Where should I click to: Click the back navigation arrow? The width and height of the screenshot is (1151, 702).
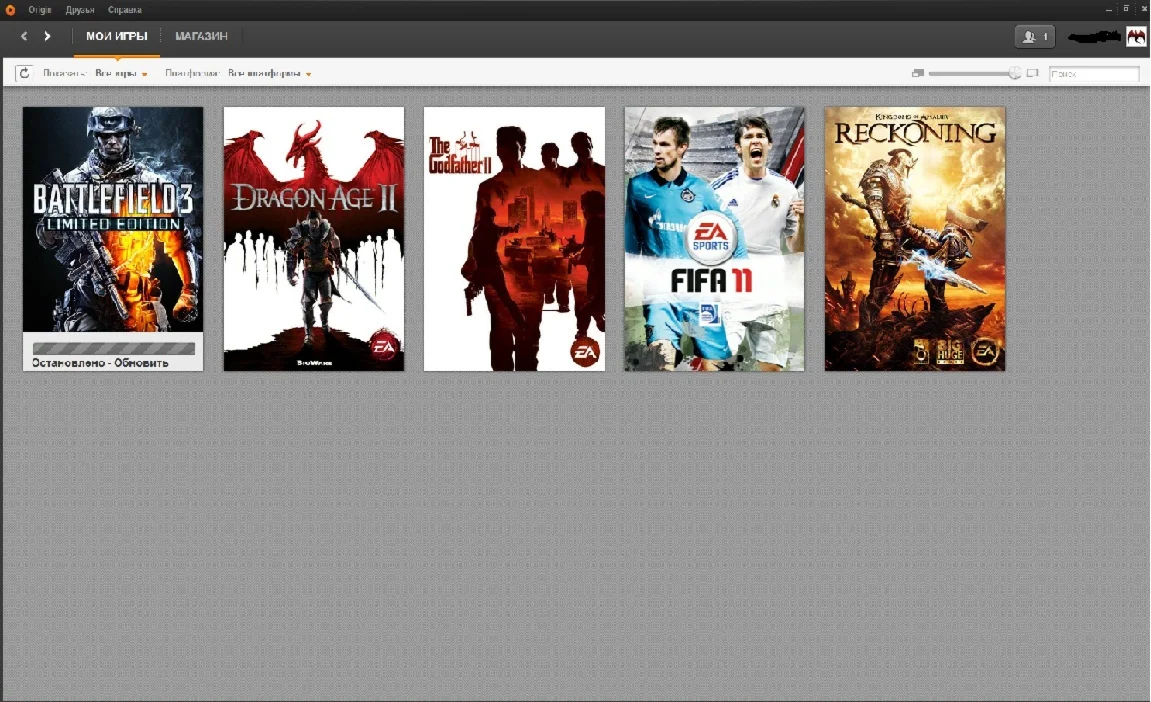(x=22, y=36)
